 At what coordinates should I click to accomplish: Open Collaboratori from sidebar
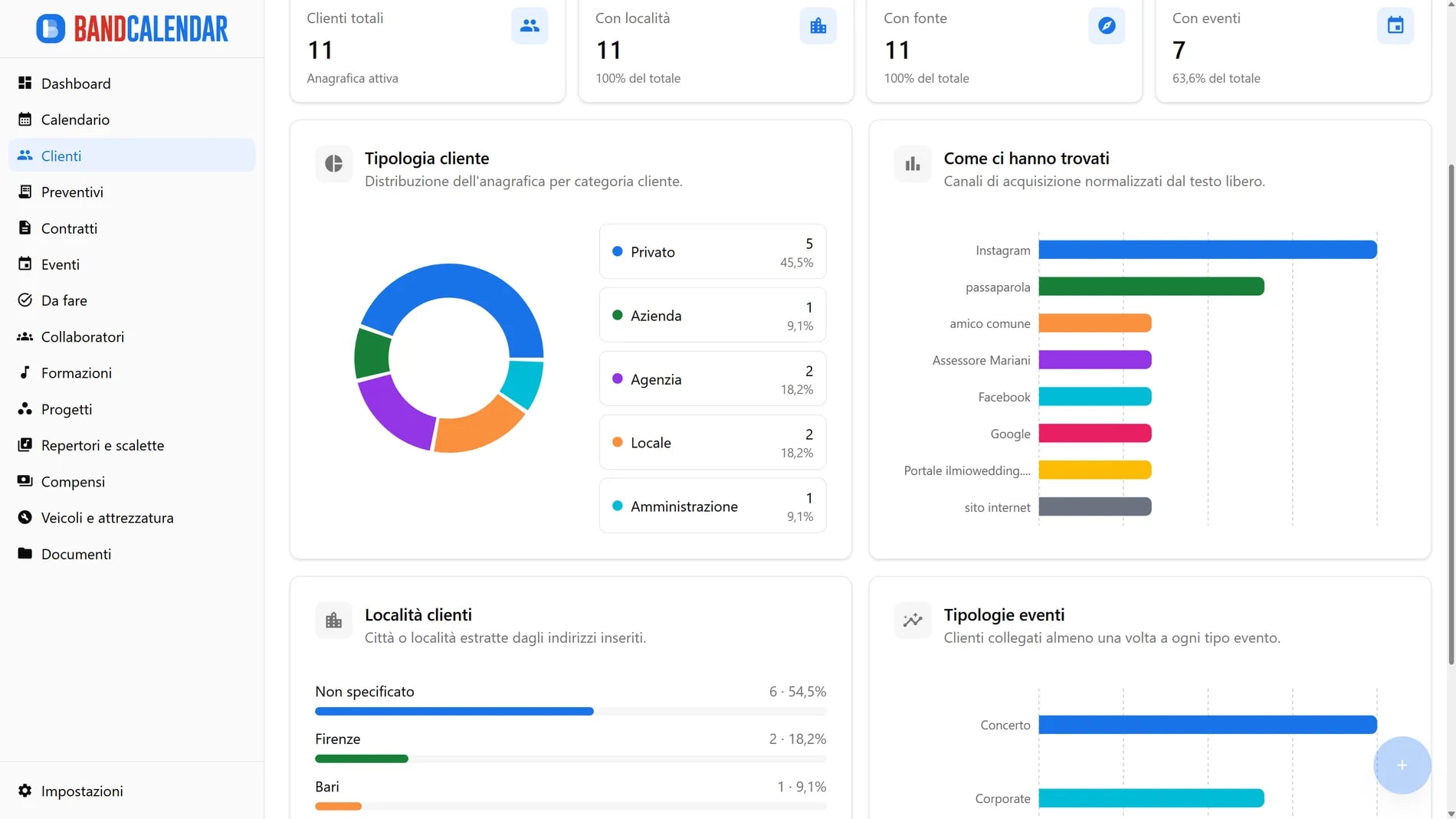(132, 336)
